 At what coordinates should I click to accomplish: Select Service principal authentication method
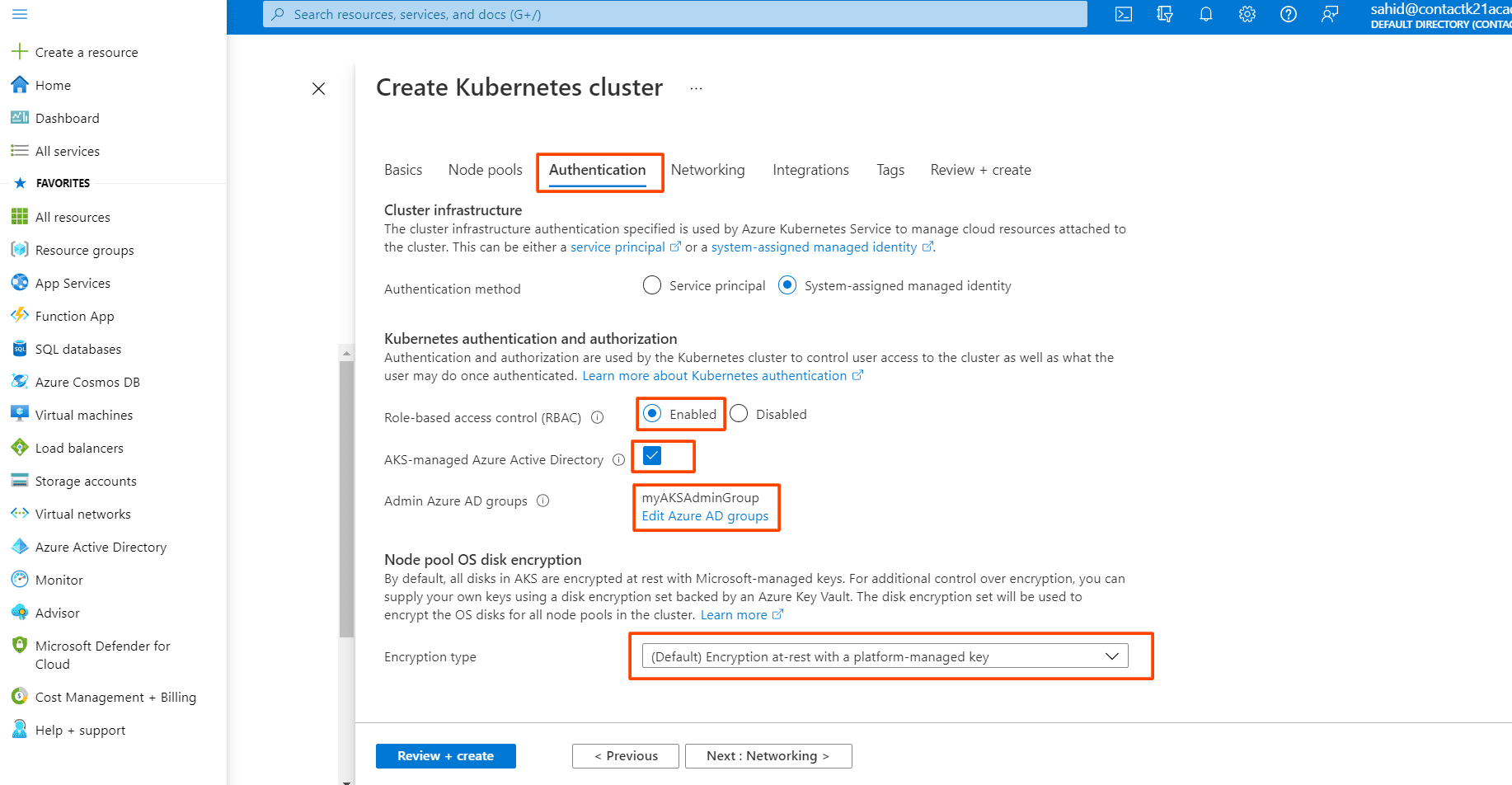[652, 285]
